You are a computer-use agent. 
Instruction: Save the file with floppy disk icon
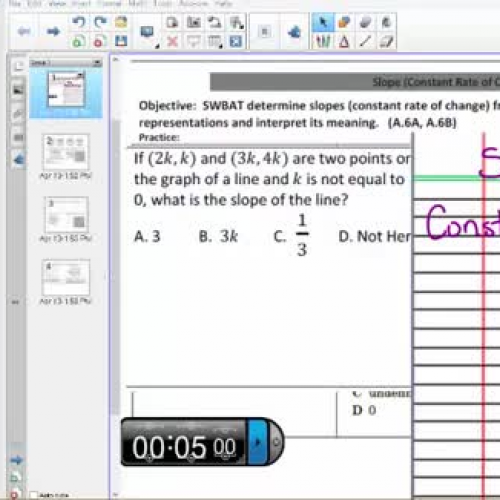point(121,42)
